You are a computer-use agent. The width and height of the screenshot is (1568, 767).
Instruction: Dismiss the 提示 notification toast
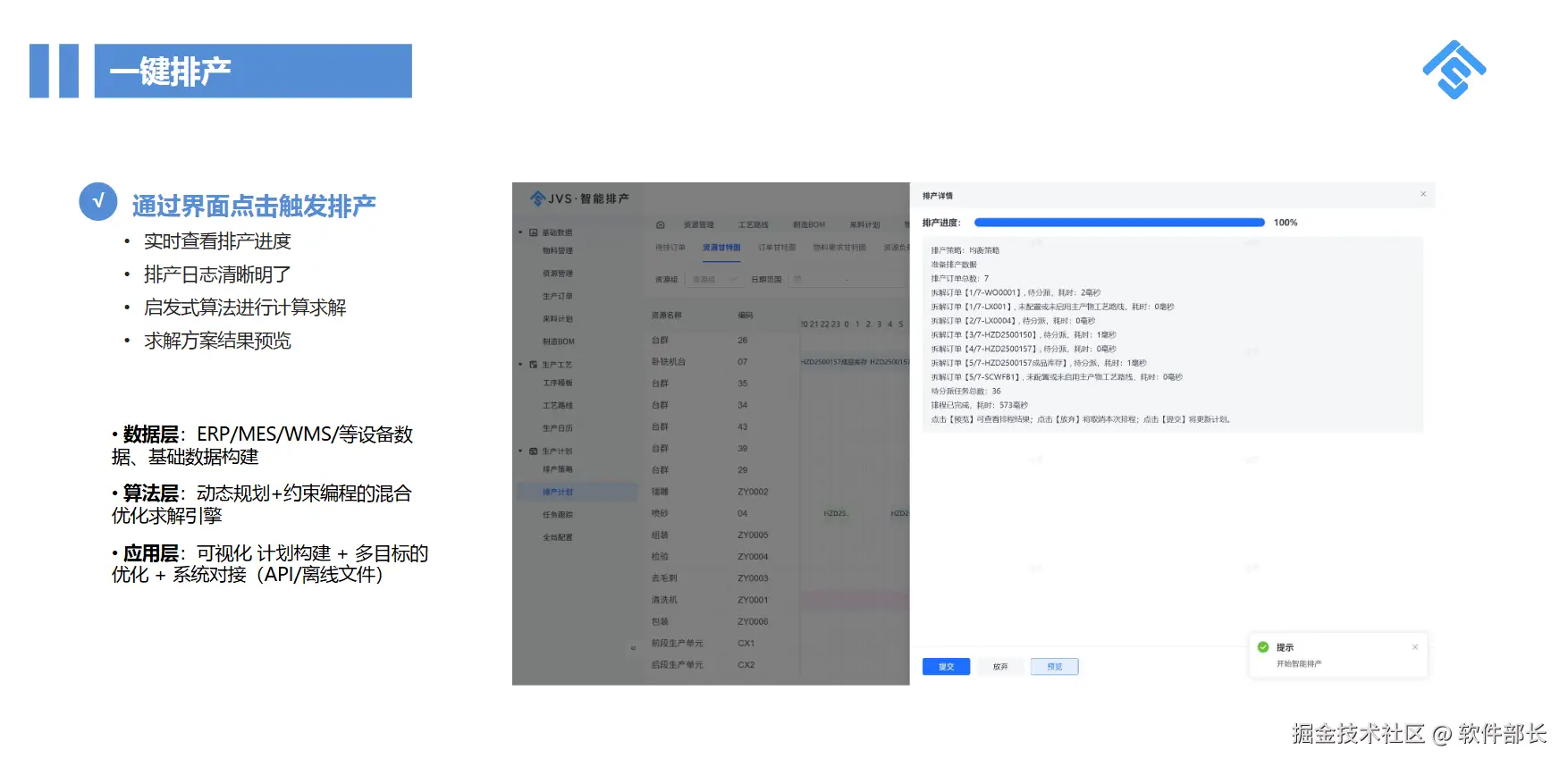[x=1415, y=647]
